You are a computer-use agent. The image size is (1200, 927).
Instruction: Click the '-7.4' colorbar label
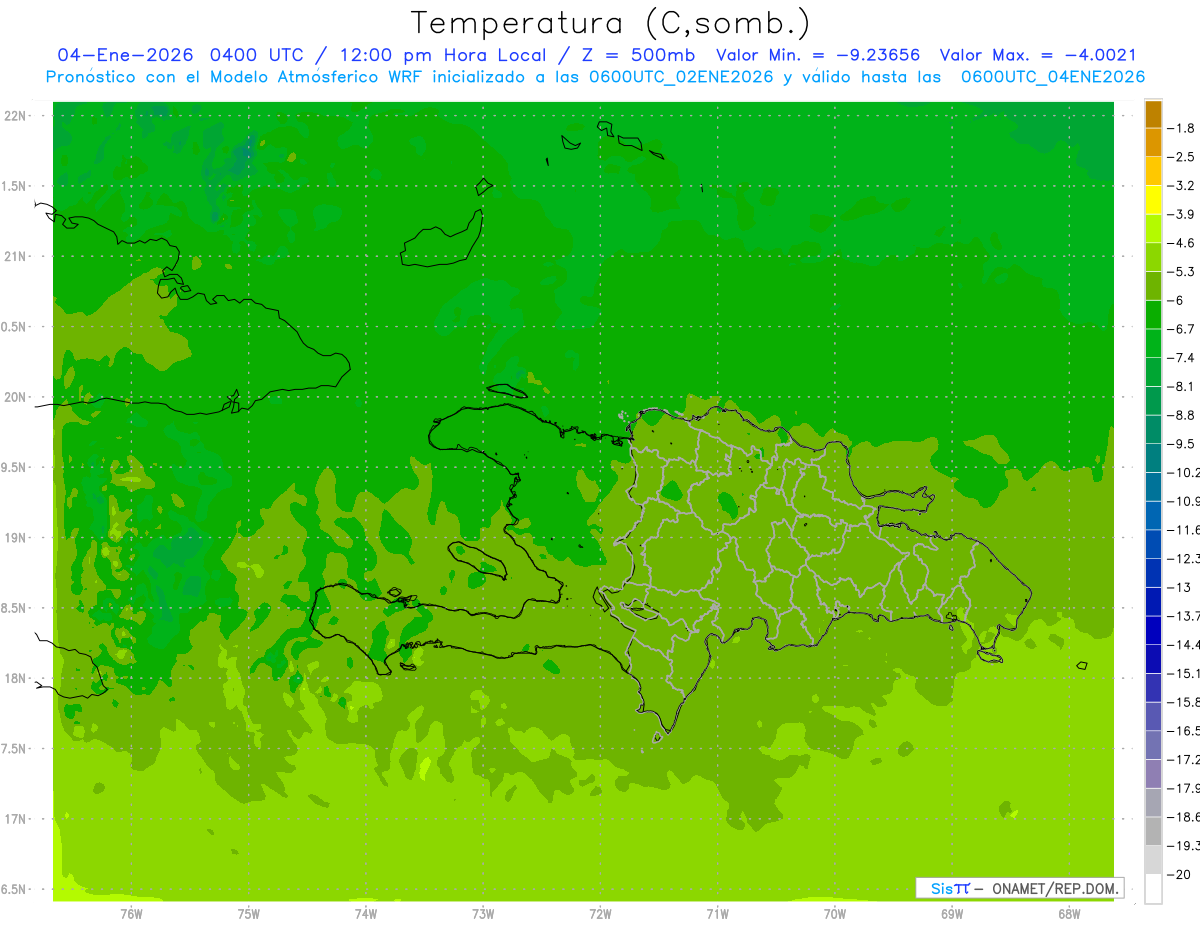click(x=1183, y=358)
